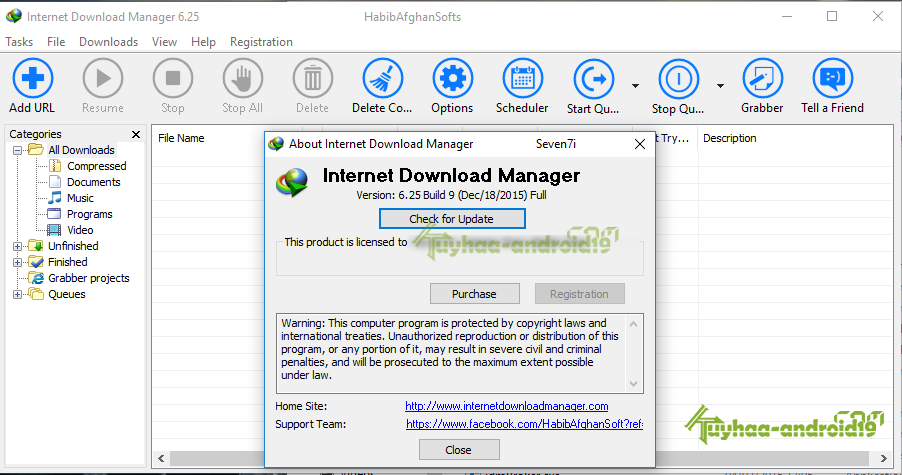Select the Programs category icon
This screenshot has width=902, height=475.
54,214
